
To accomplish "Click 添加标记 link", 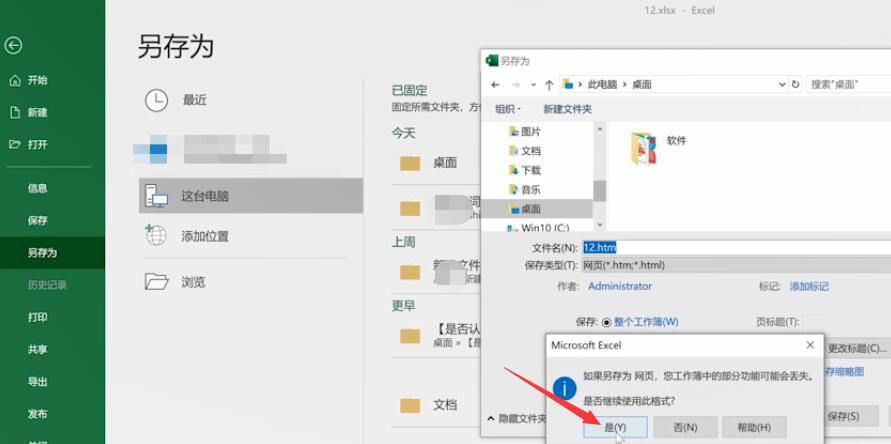I will click(x=809, y=287).
